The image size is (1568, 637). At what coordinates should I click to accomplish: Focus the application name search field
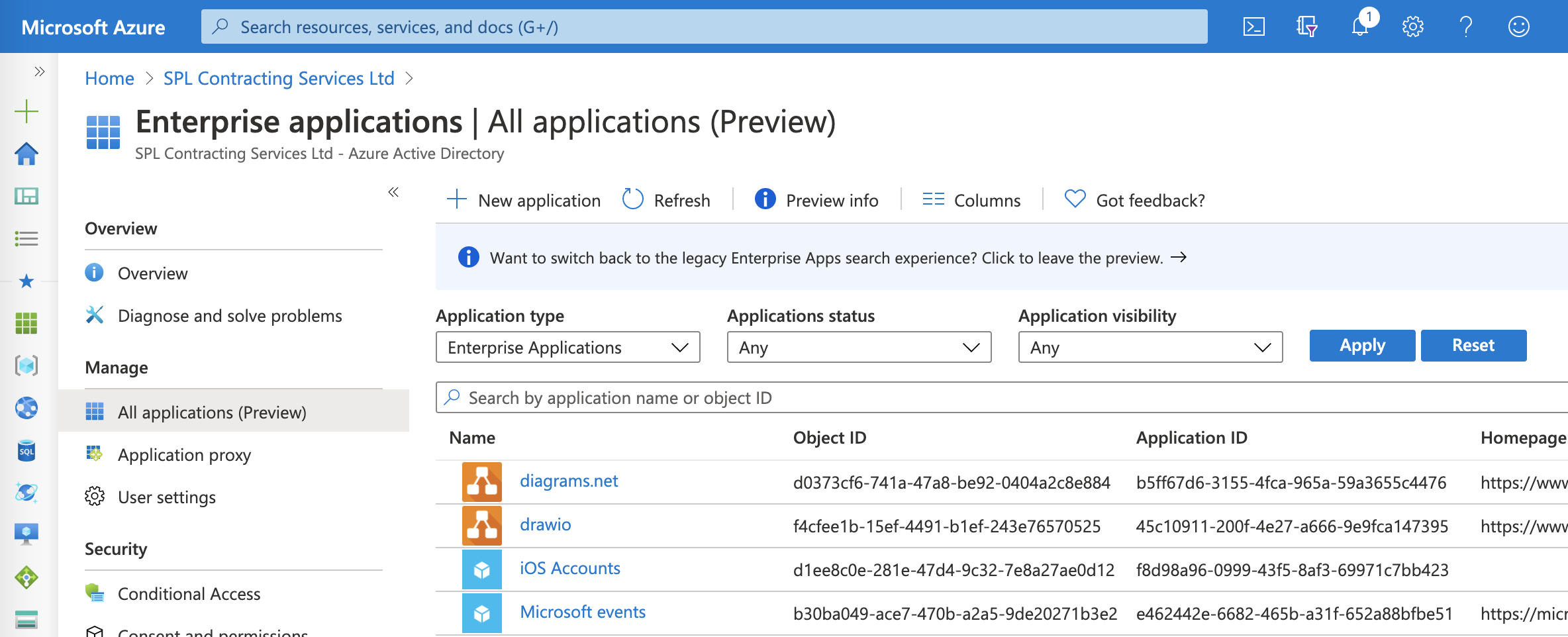1002,397
